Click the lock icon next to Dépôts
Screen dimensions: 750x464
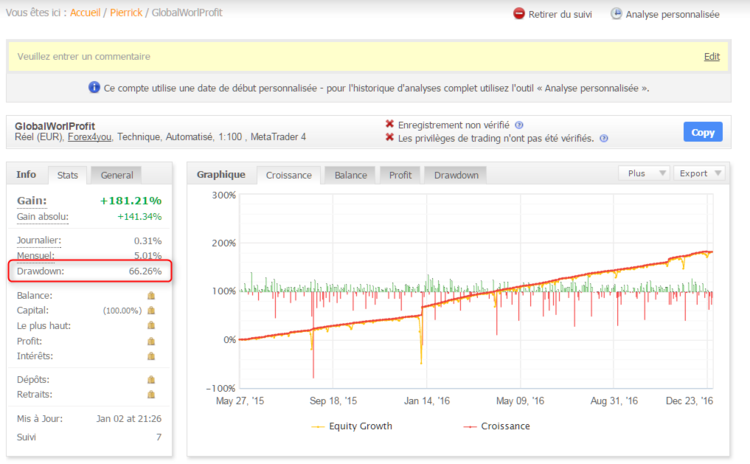tap(151, 380)
